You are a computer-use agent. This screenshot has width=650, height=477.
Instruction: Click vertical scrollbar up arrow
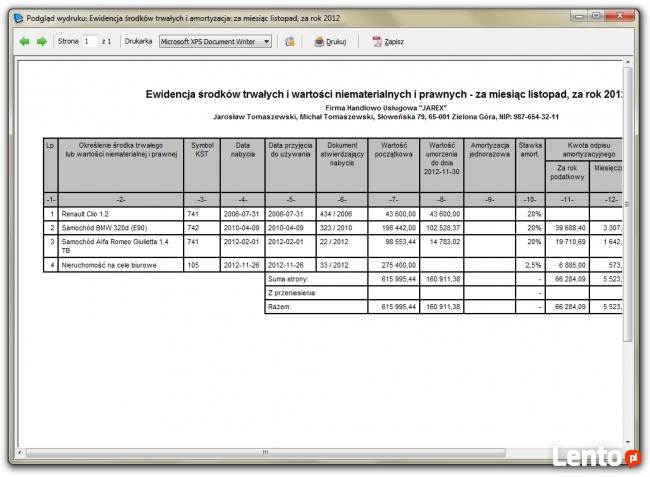(628, 63)
